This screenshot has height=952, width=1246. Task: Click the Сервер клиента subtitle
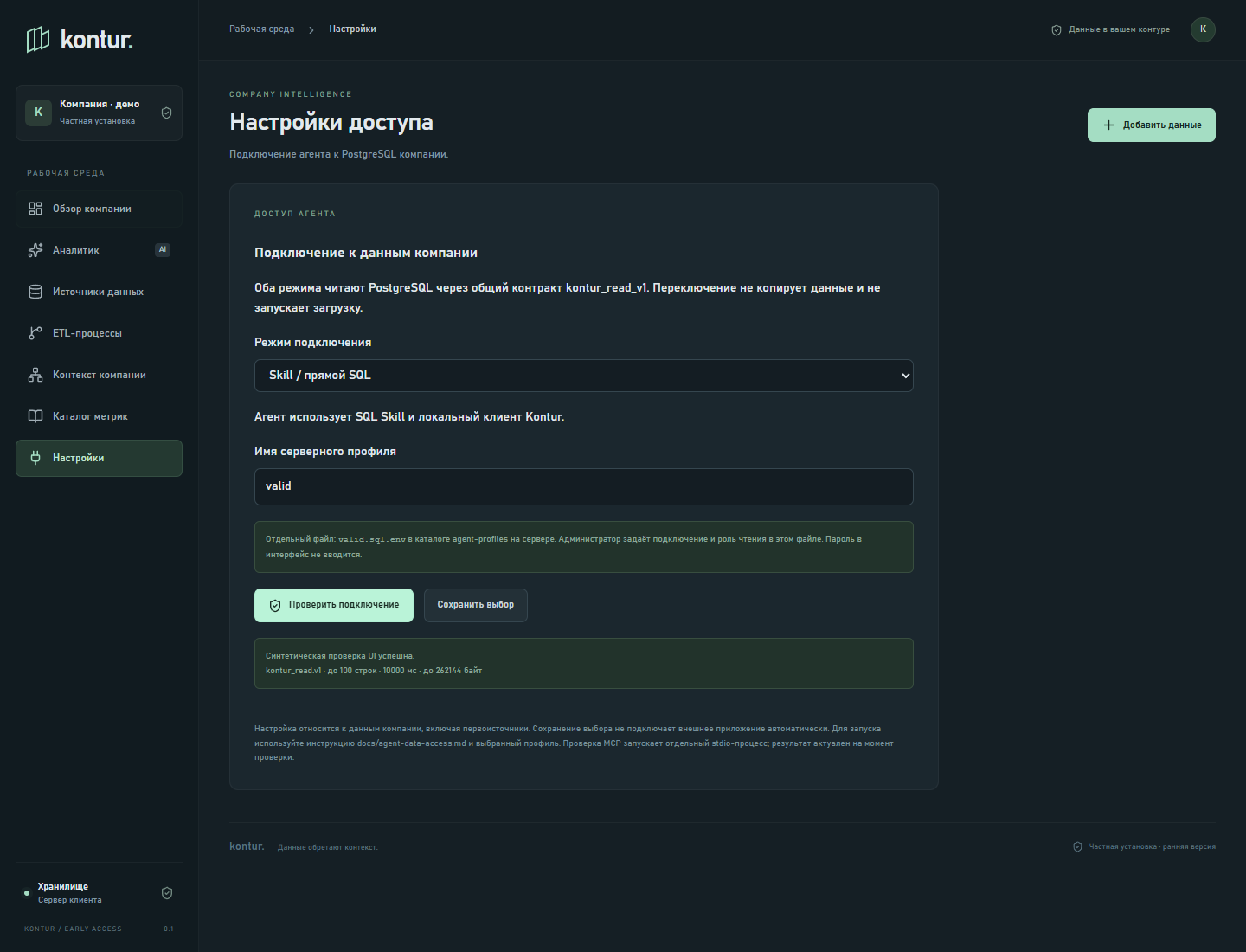click(x=70, y=900)
